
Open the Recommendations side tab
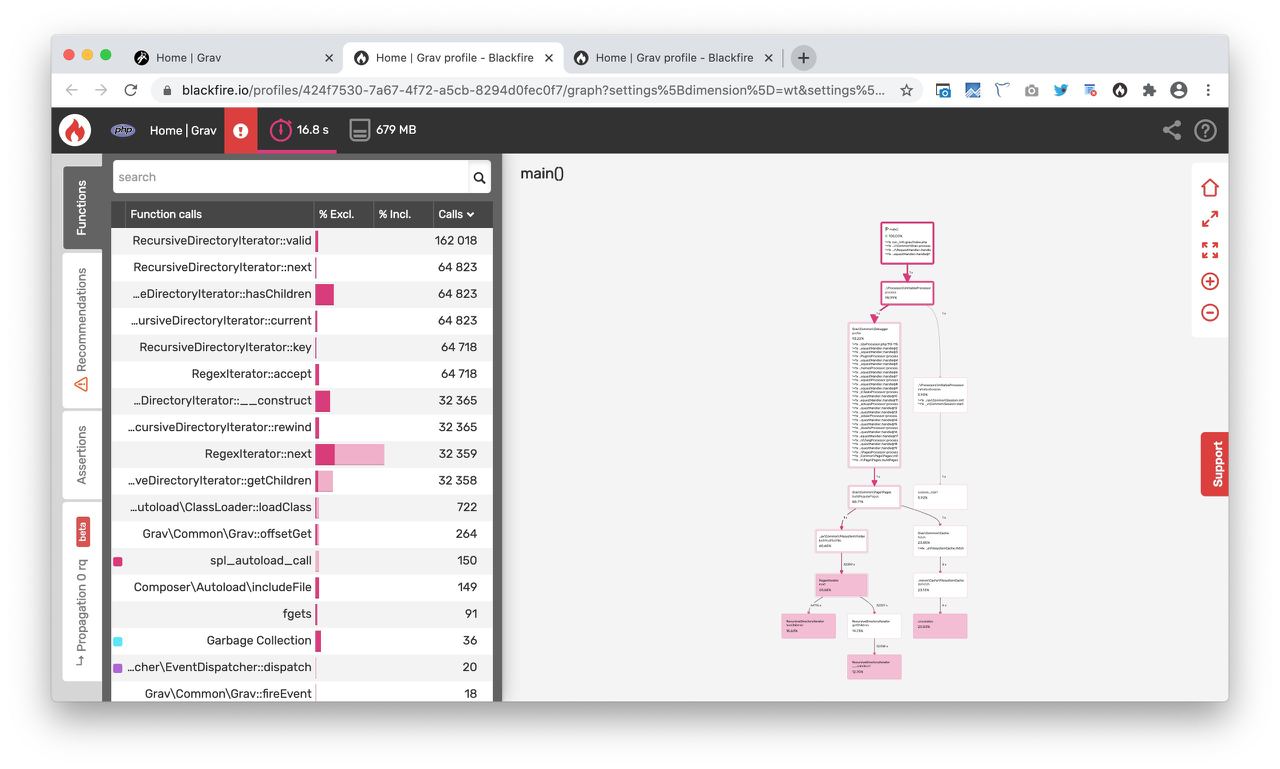pos(82,330)
